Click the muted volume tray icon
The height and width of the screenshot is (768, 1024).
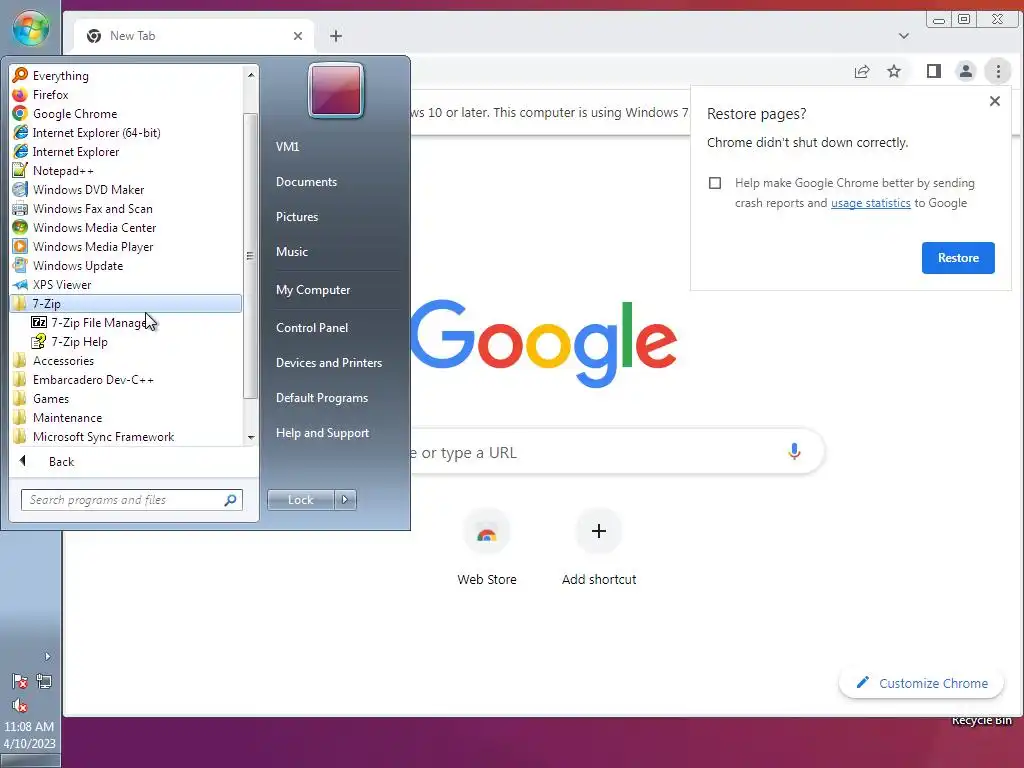(x=20, y=705)
